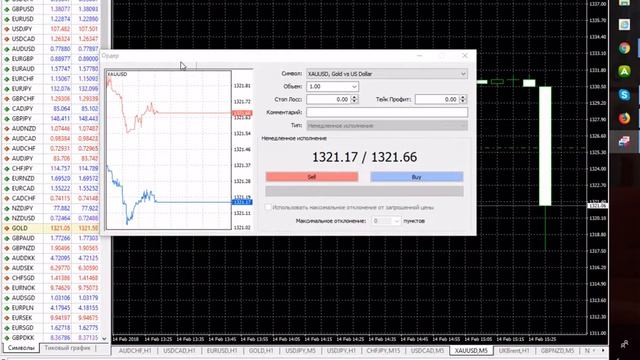Adjust the Тейк Профит spinner arrows
Screen dimensions: 640x360
coord(463,99)
